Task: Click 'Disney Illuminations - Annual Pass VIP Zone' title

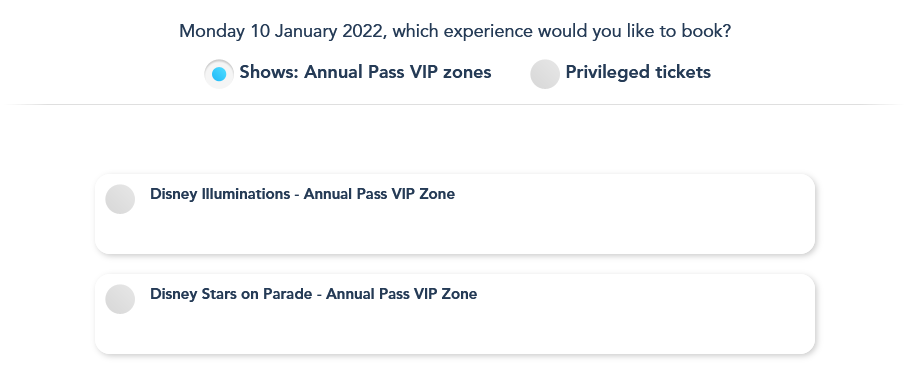Action: pyautogui.click(x=302, y=194)
